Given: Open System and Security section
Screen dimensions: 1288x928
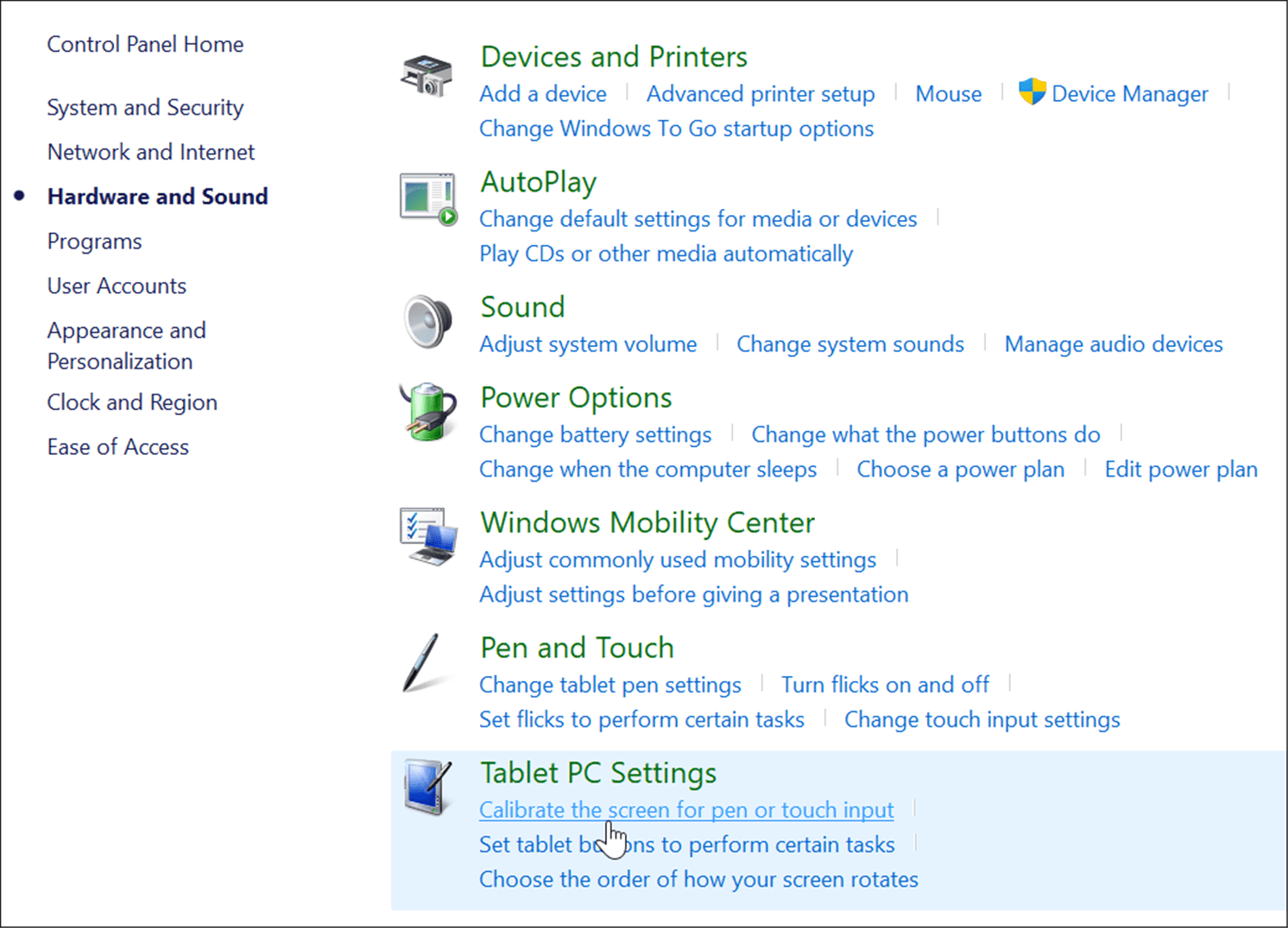Looking at the screenshot, I should [144, 107].
